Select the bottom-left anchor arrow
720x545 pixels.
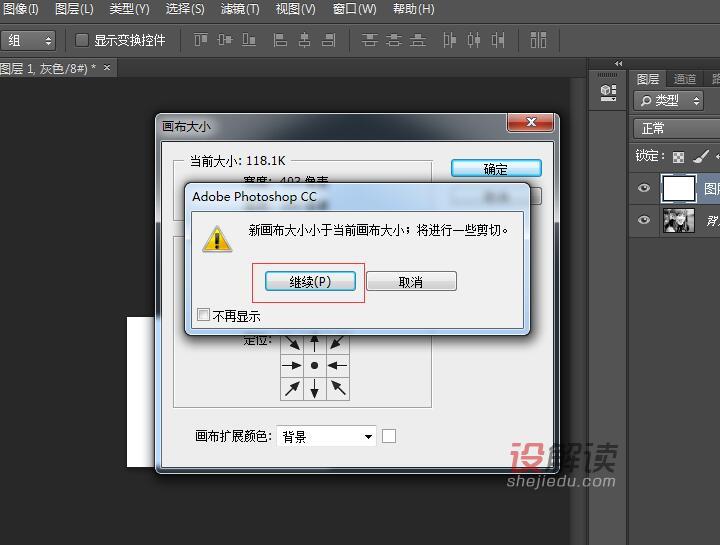(x=292, y=388)
